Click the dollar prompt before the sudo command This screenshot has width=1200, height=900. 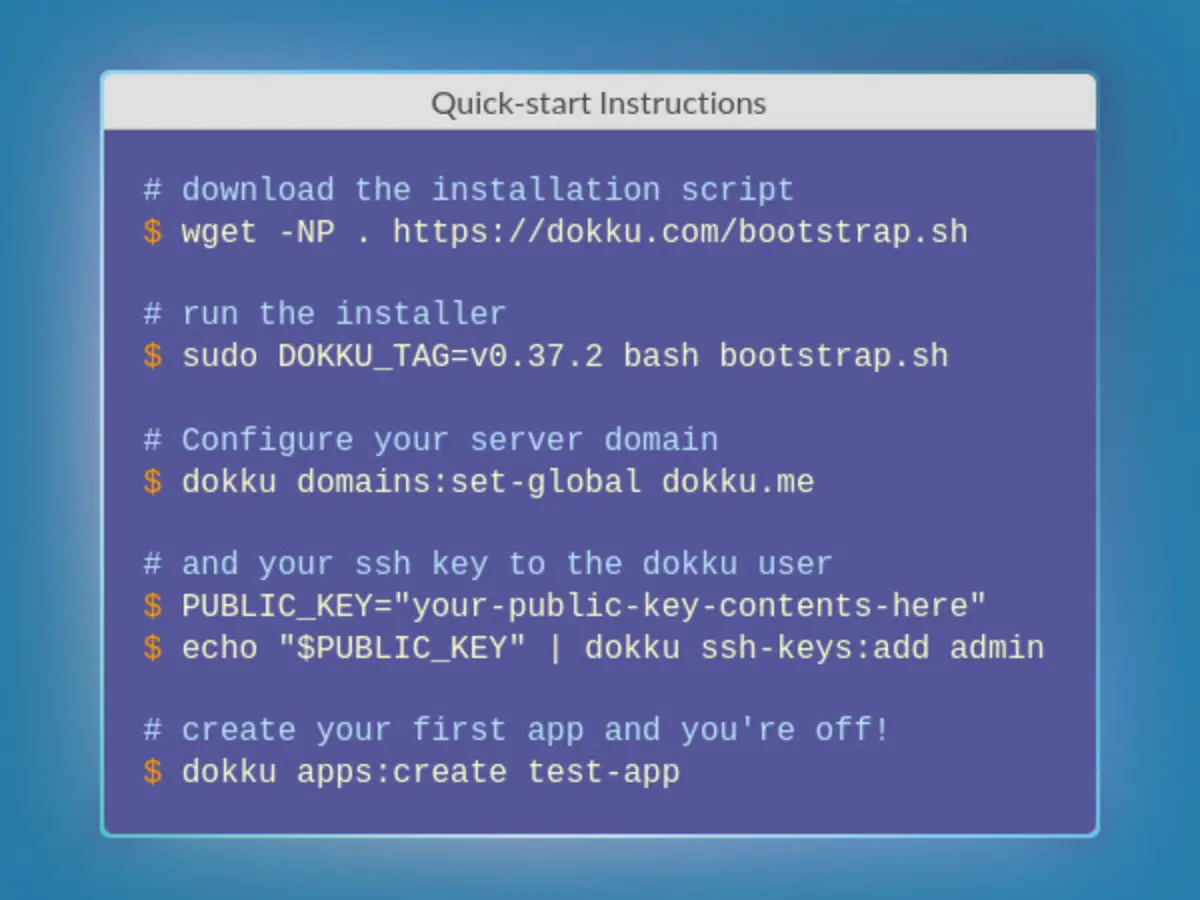(x=152, y=356)
